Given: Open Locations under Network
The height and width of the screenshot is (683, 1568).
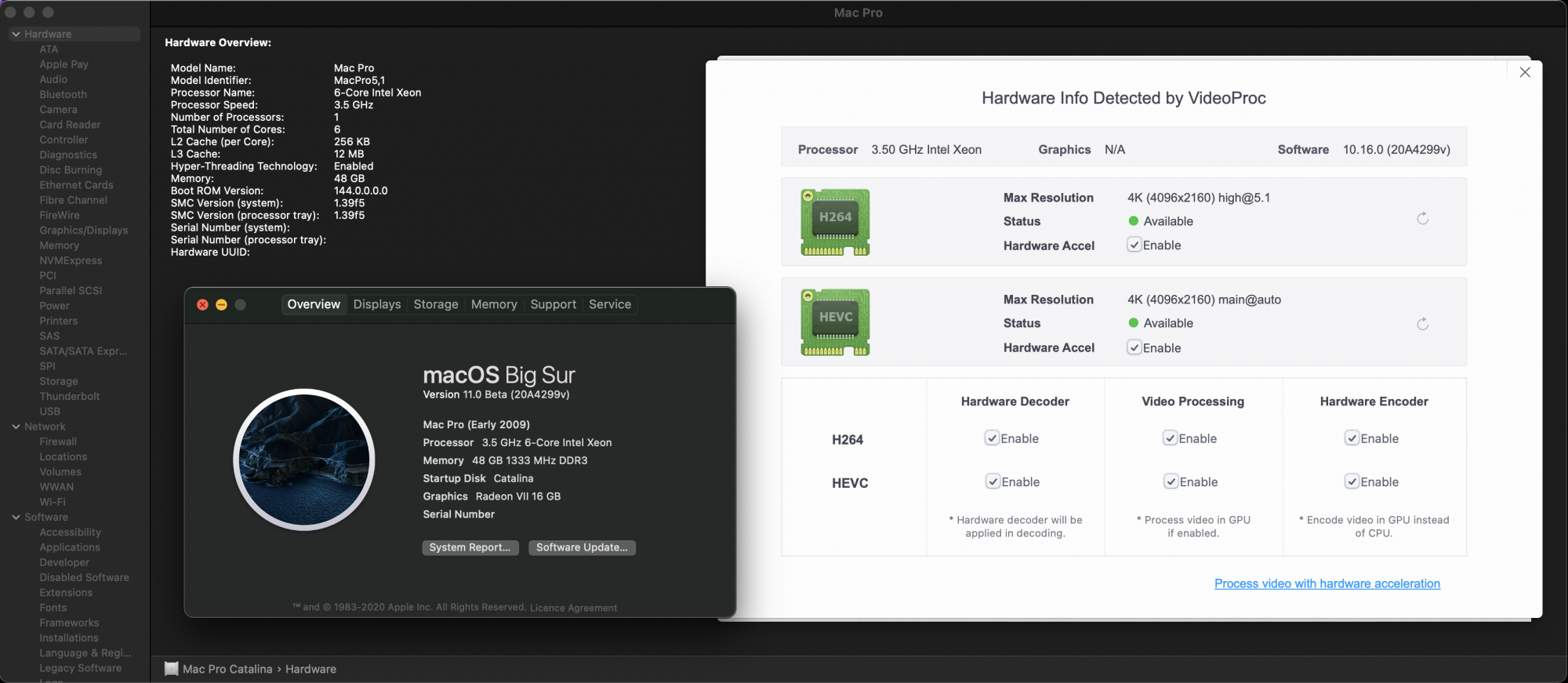Looking at the screenshot, I should point(63,457).
